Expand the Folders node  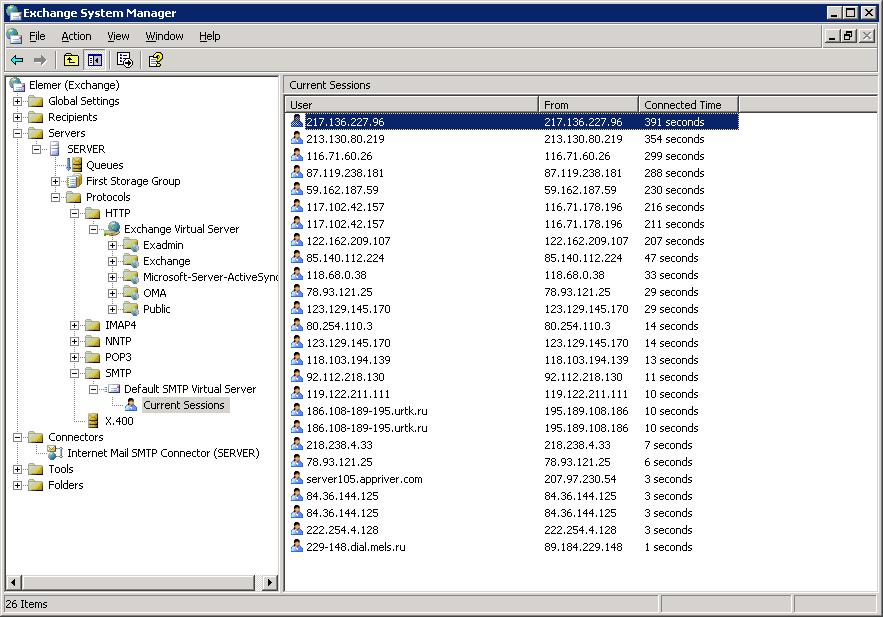17,485
